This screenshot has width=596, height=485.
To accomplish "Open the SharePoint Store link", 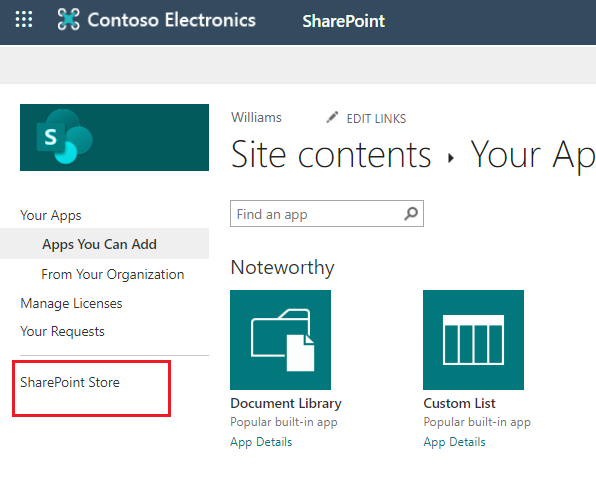I will tap(70, 382).
